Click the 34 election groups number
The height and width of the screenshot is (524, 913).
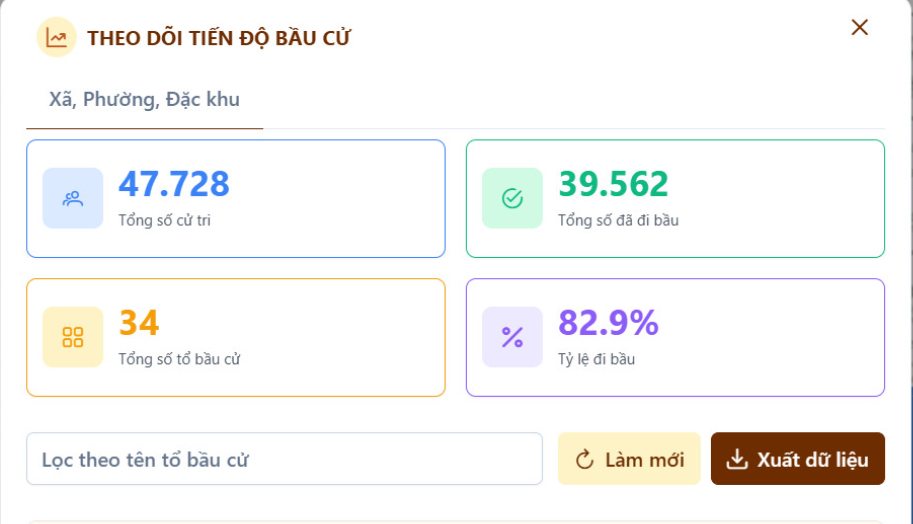coord(139,323)
